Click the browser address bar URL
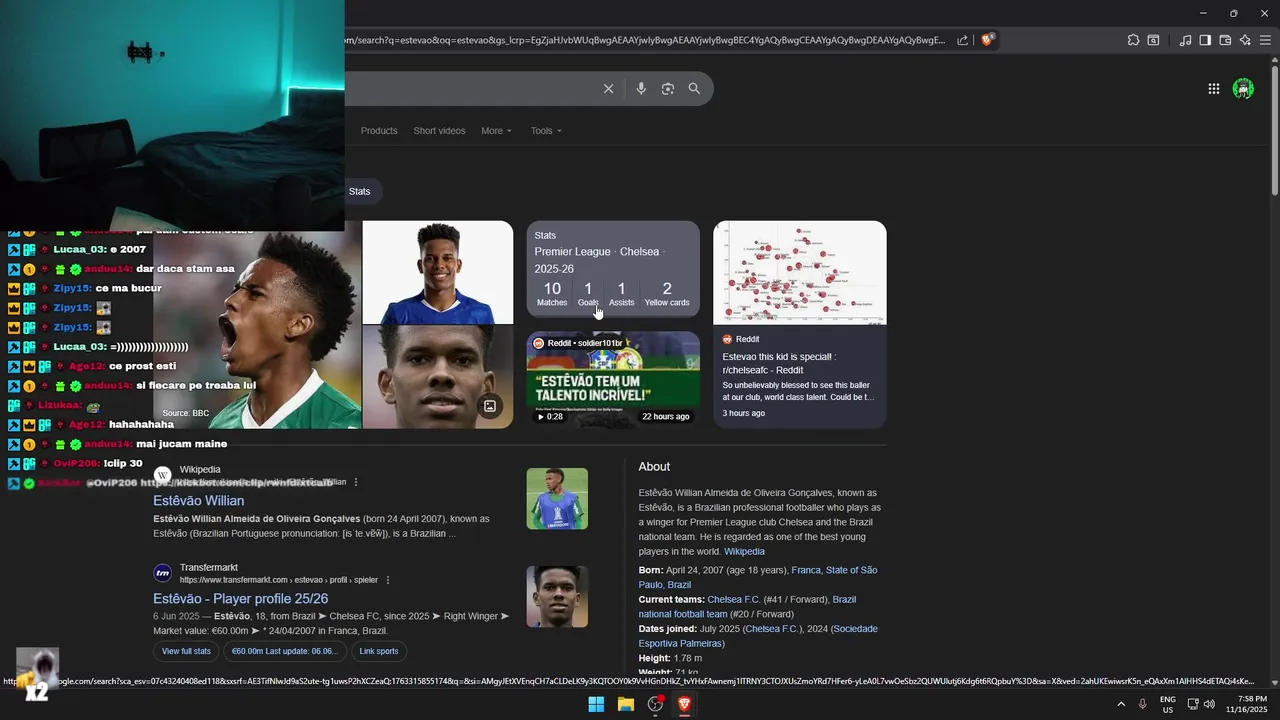 (x=645, y=40)
